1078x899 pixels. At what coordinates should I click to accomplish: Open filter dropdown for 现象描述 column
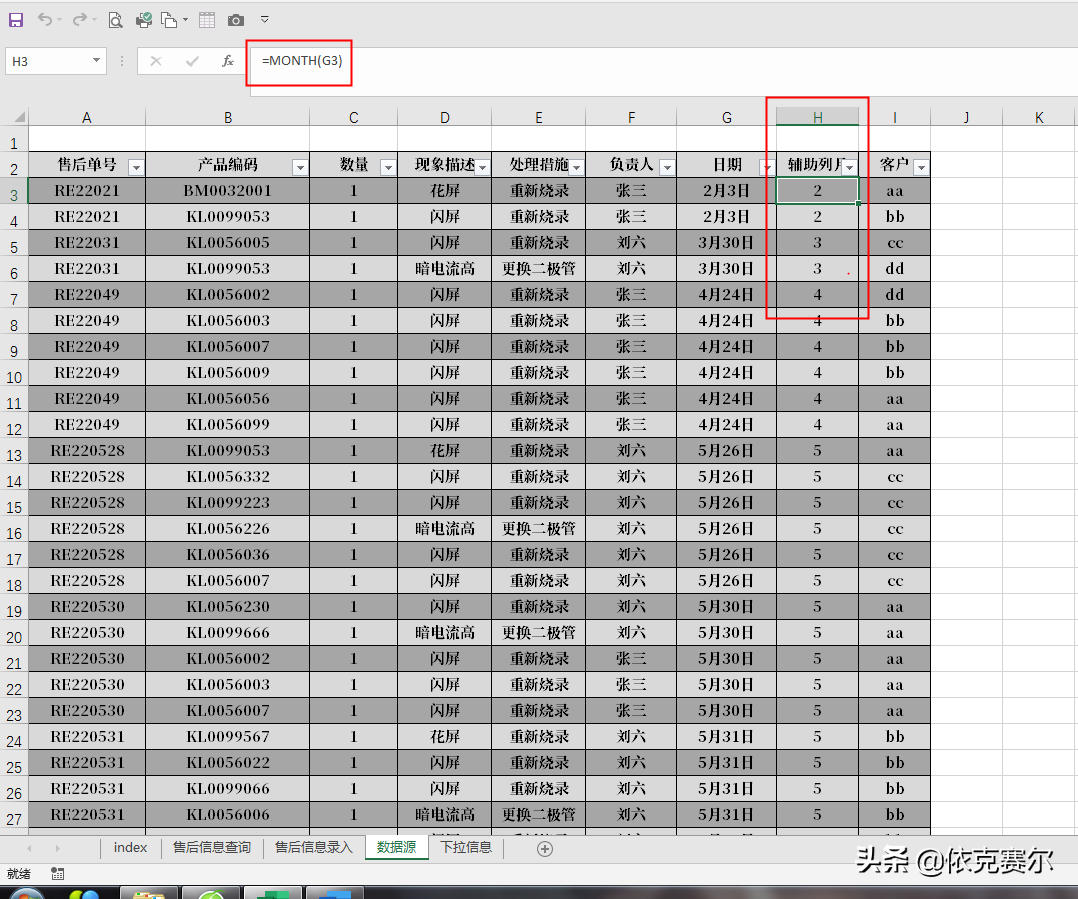point(483,167)
